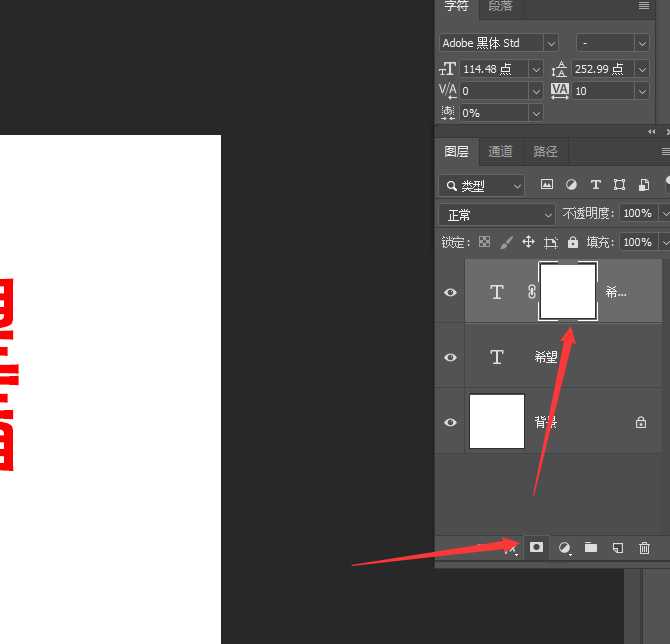The width and height of the screenshot is (670, 644).
Task: Open the 类型 layer filter dropdown
Action: tap(517, 186)
